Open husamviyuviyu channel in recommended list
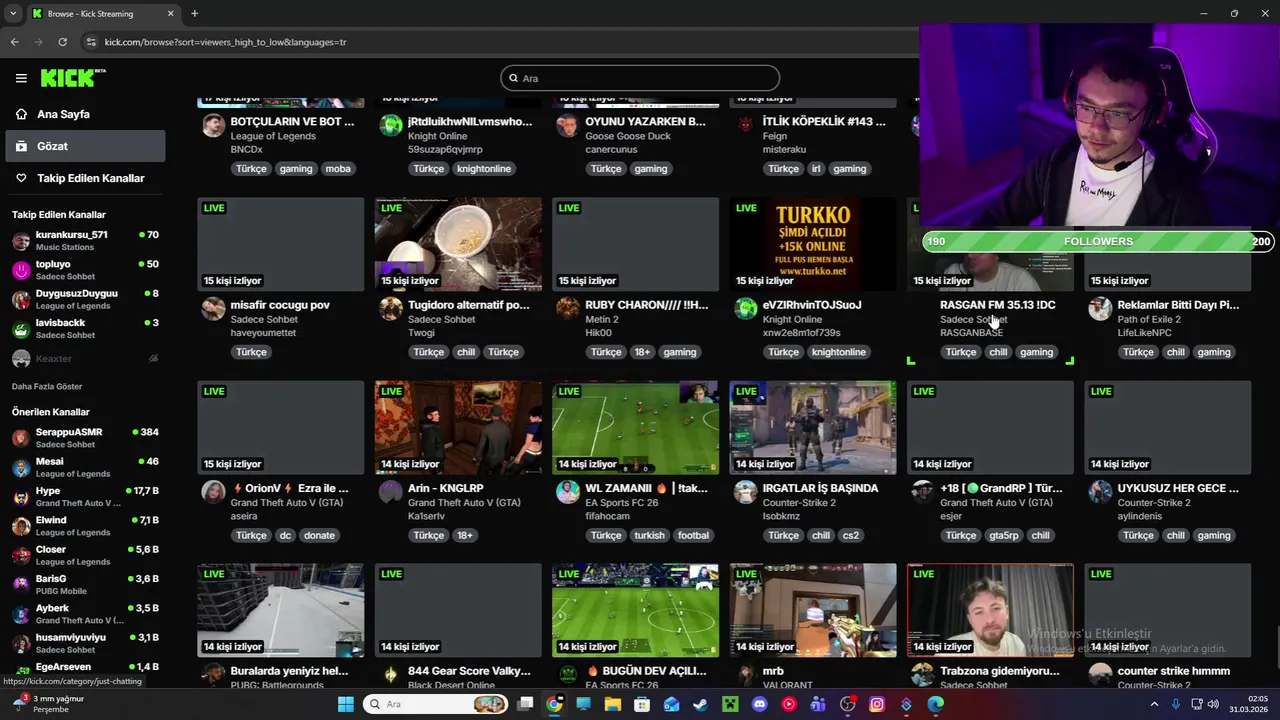 pos(85,644)
